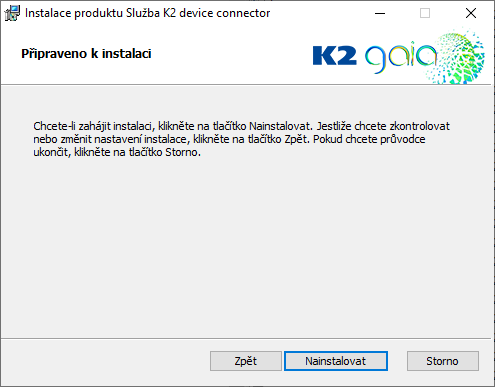The width and height of the screenshot is (495, 387).
Task: Cancel setup via the Storno button
Action: (x=443, y=361)
